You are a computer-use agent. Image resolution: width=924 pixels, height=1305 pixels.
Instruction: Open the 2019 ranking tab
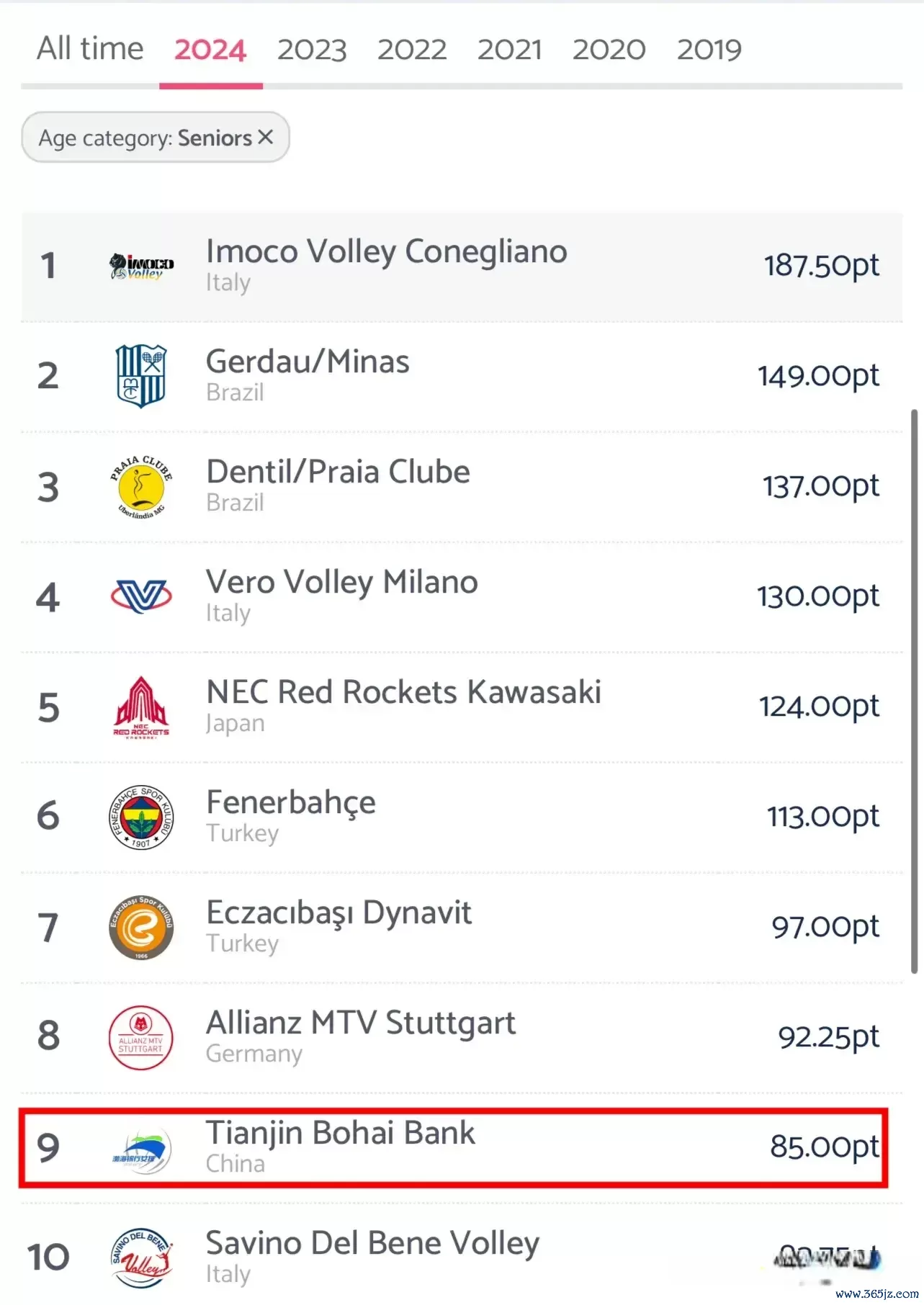click(x=709, y=49)
